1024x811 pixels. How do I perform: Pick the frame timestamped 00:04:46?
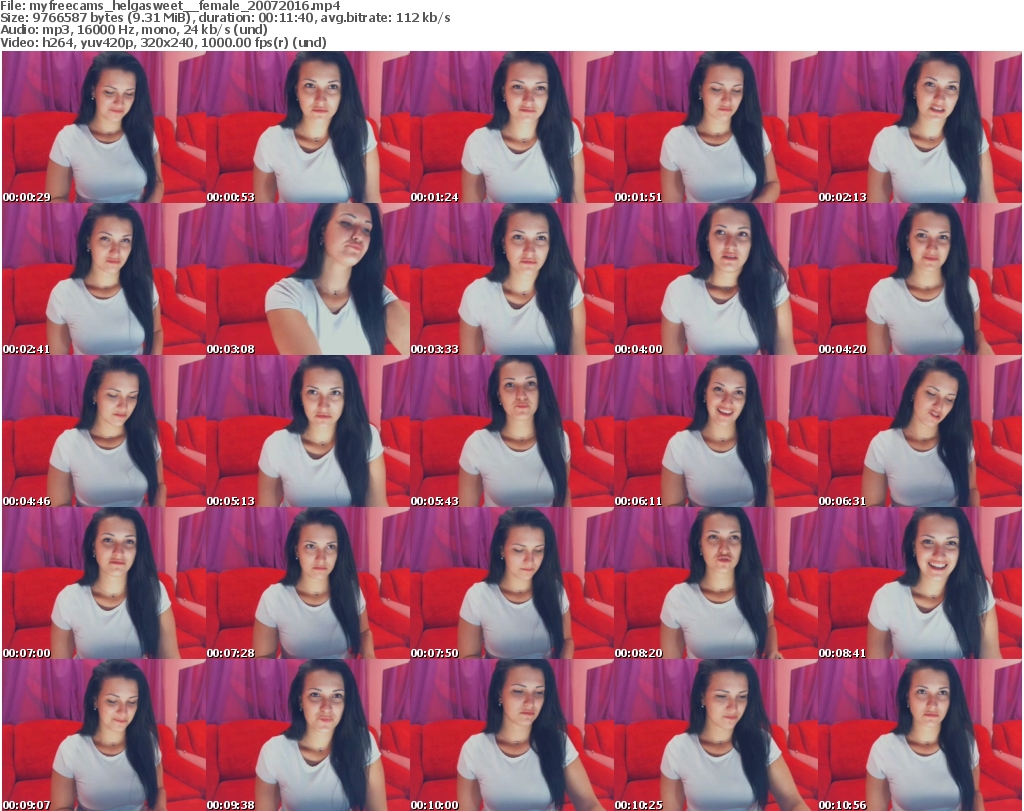click(104, 431)
